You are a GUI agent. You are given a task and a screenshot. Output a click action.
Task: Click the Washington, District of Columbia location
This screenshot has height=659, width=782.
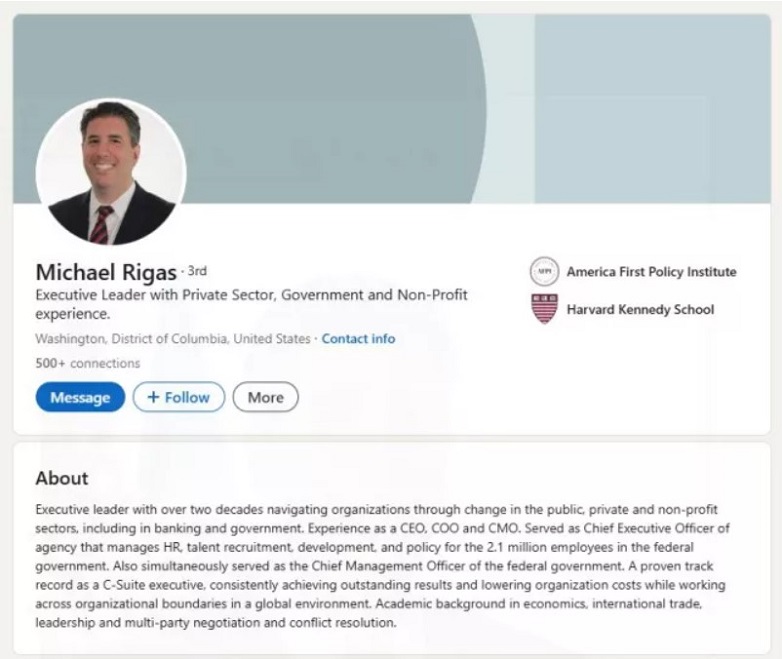(172, 339)
